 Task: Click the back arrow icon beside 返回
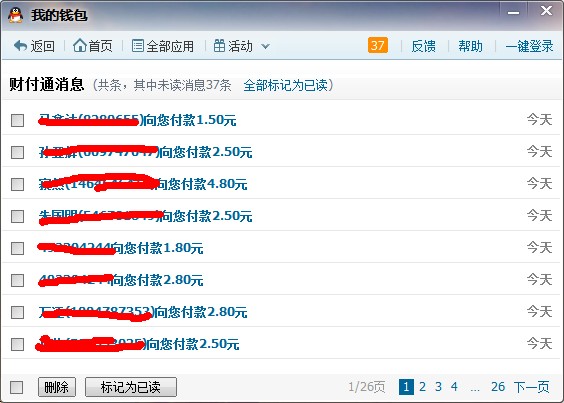point(21,46)
